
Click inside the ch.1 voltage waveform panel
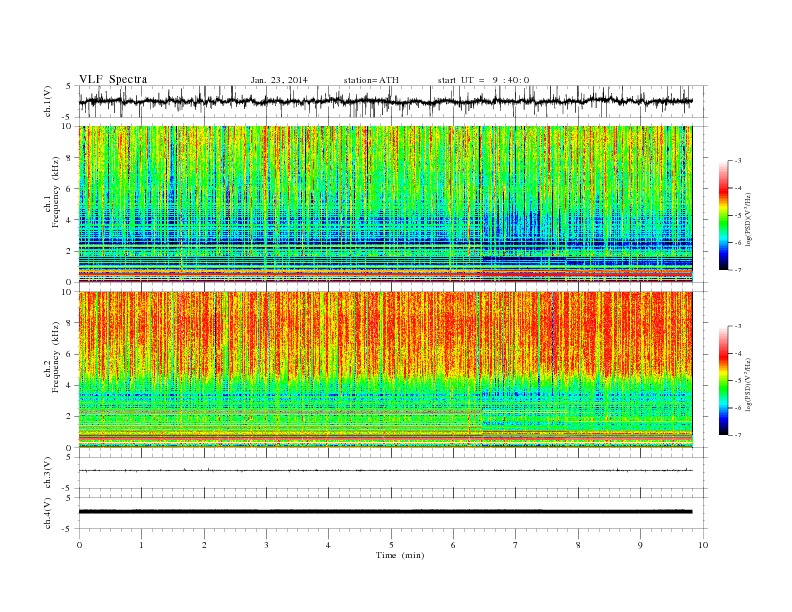click(393, 101)
